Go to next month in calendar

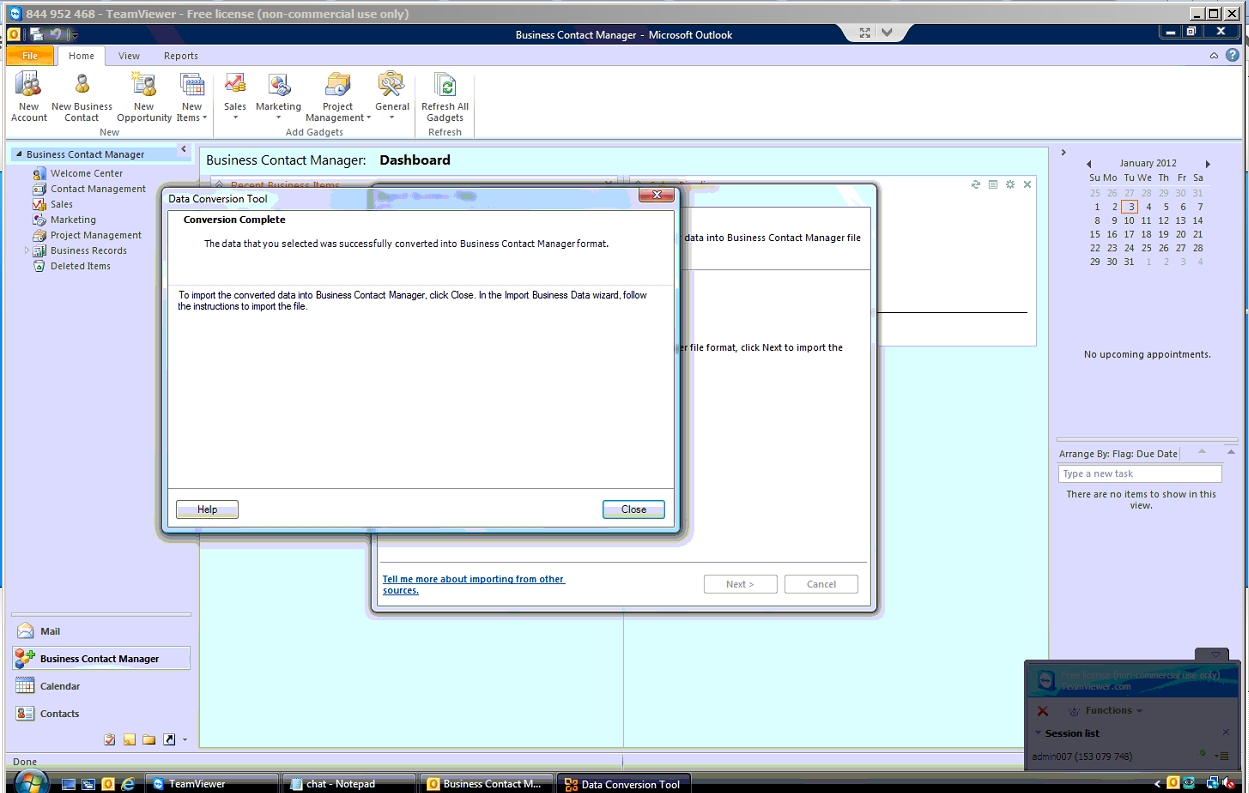[x=1208, y=163]
